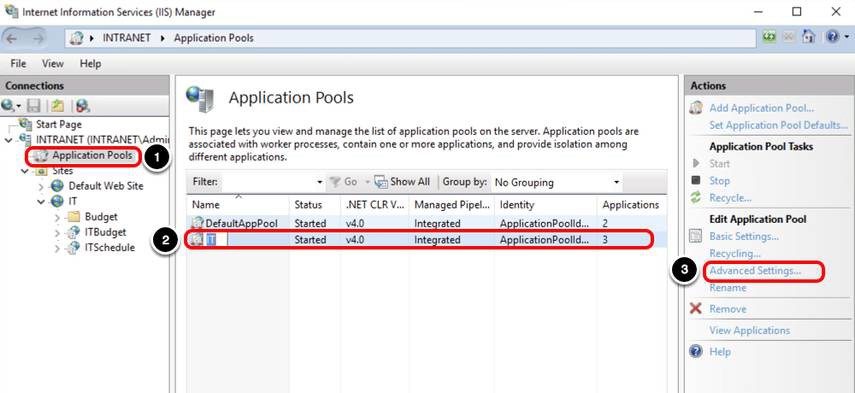Viewport: 855px width, 393px height.
Task: Select the ITSchedule application node
Action: (110, 247)
